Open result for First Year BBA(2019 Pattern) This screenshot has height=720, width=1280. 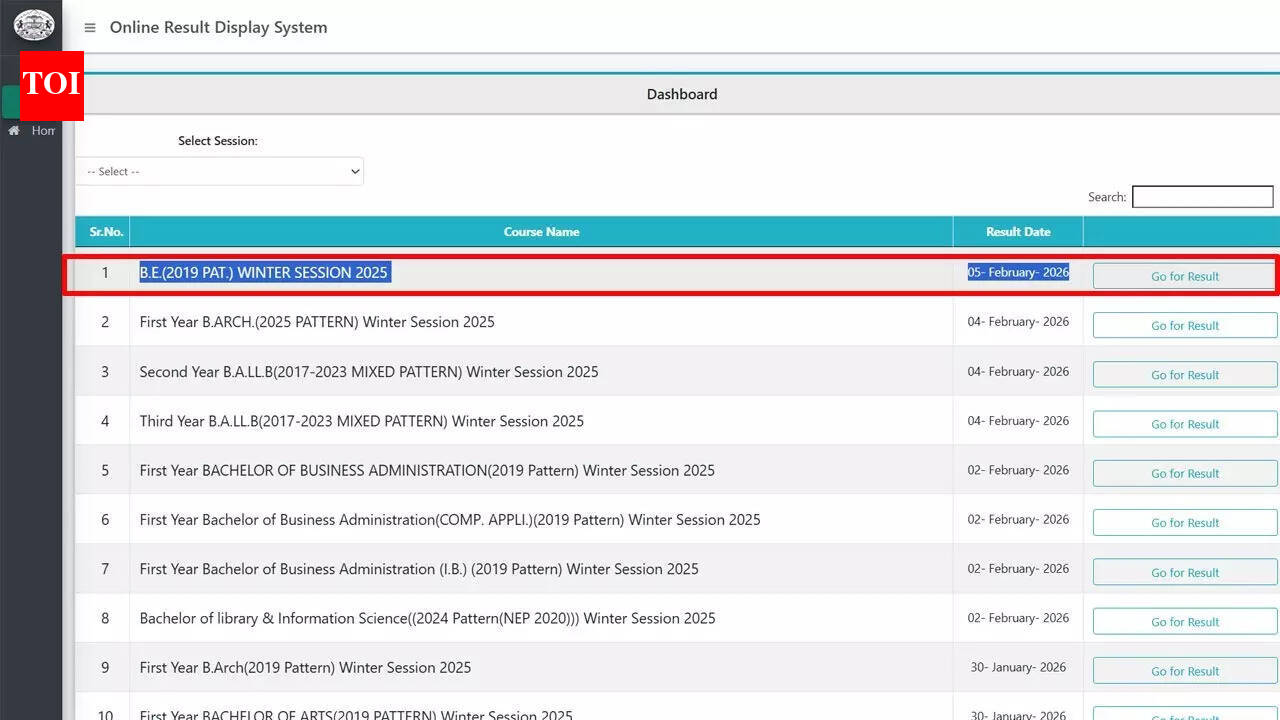[x=1183, y=473]
